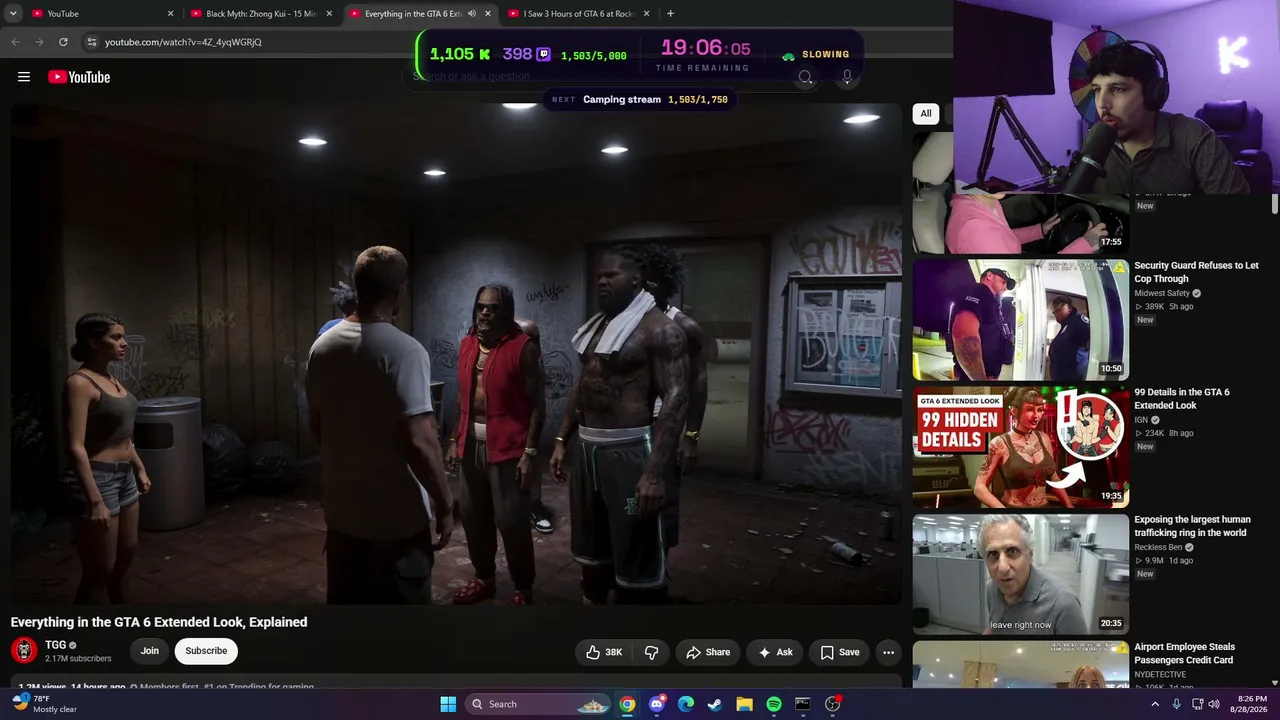Screen dimensions: 1280x720
Task: Like the video with 38K likes
Action: point(604,652)
